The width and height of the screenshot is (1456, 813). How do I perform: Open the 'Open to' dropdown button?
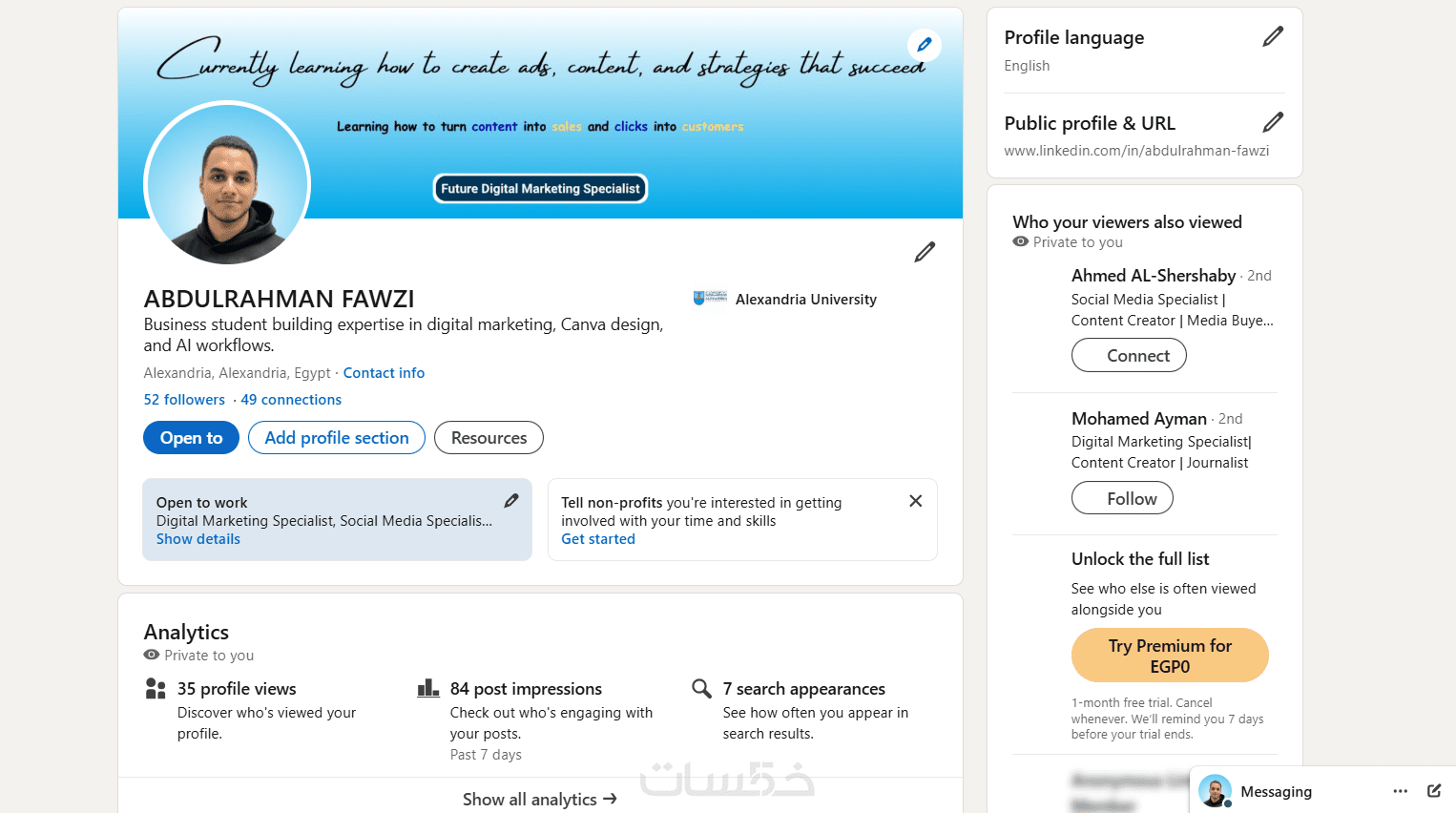[x=191, y=438]
